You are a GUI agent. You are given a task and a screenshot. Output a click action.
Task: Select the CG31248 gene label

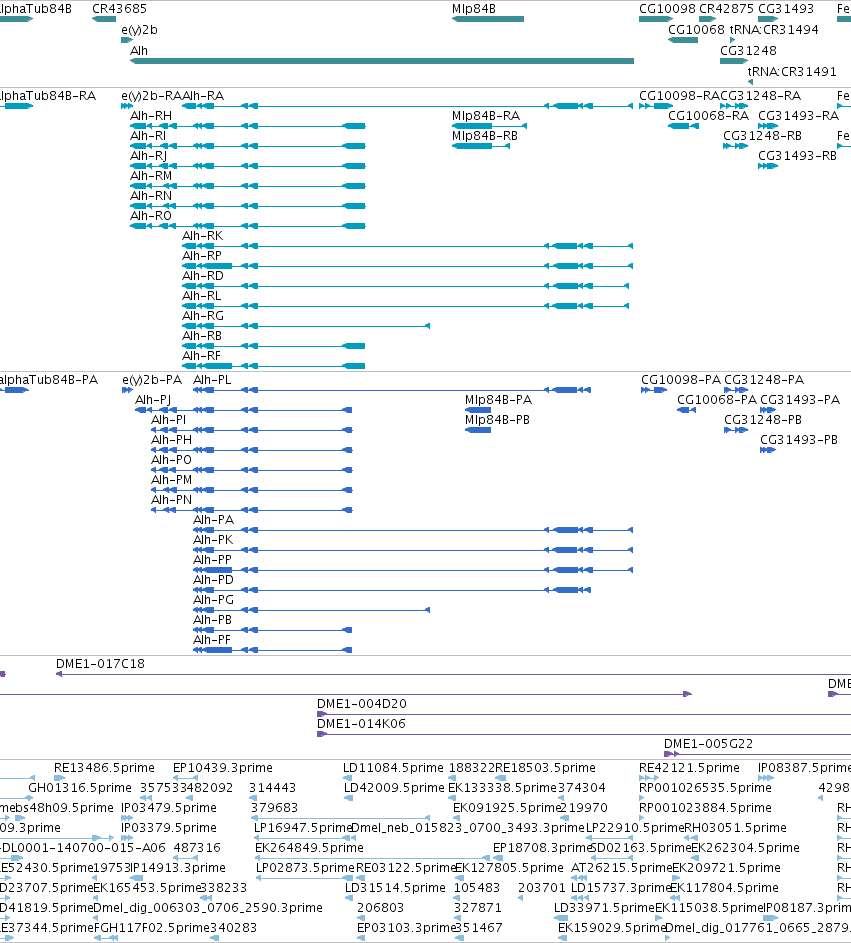click(748, 51)
